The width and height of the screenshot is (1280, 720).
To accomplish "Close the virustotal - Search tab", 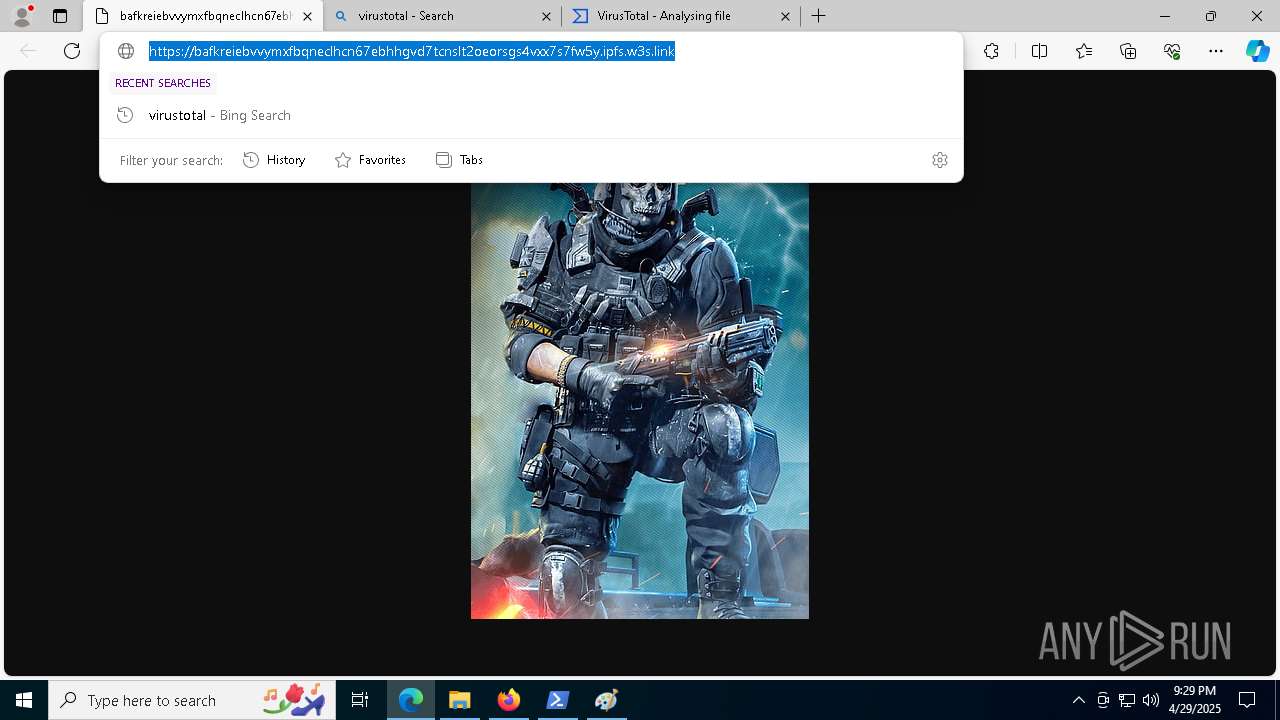I will (546, 16).
